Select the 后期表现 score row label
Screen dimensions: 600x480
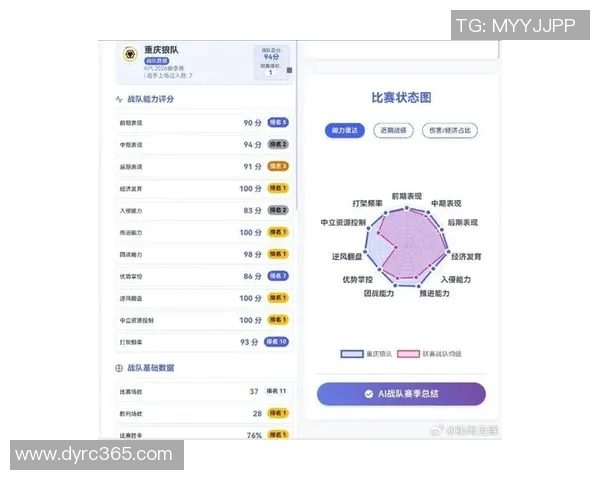131,167
